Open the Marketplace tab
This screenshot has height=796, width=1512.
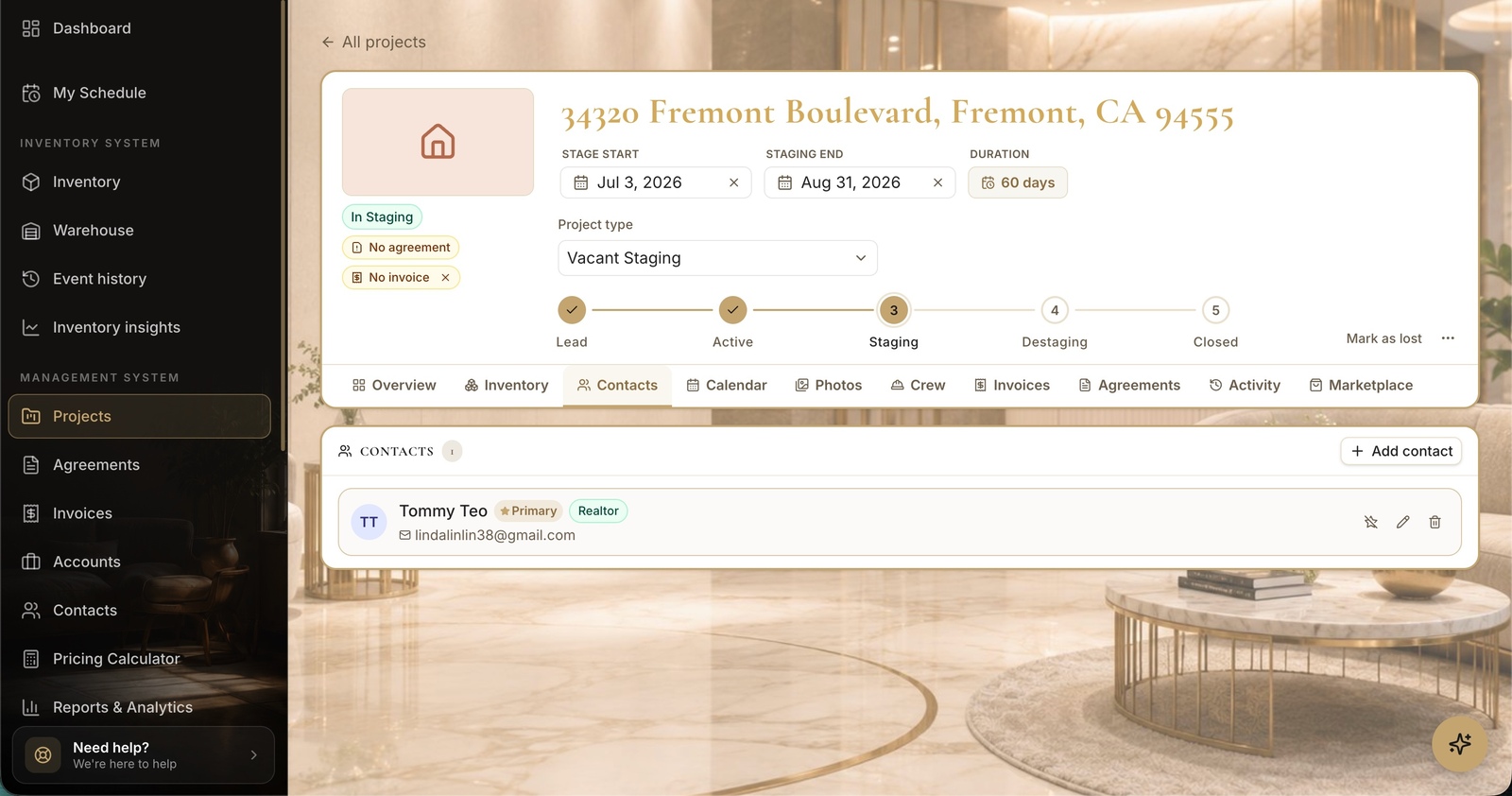pyautogui.click(x=1361, y=385)
